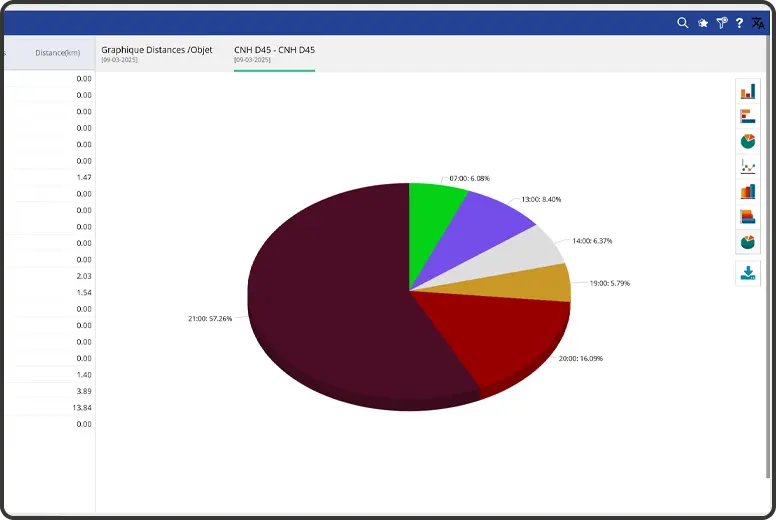
Task: Open the help question mark
Action: click(x=739, y=23)
